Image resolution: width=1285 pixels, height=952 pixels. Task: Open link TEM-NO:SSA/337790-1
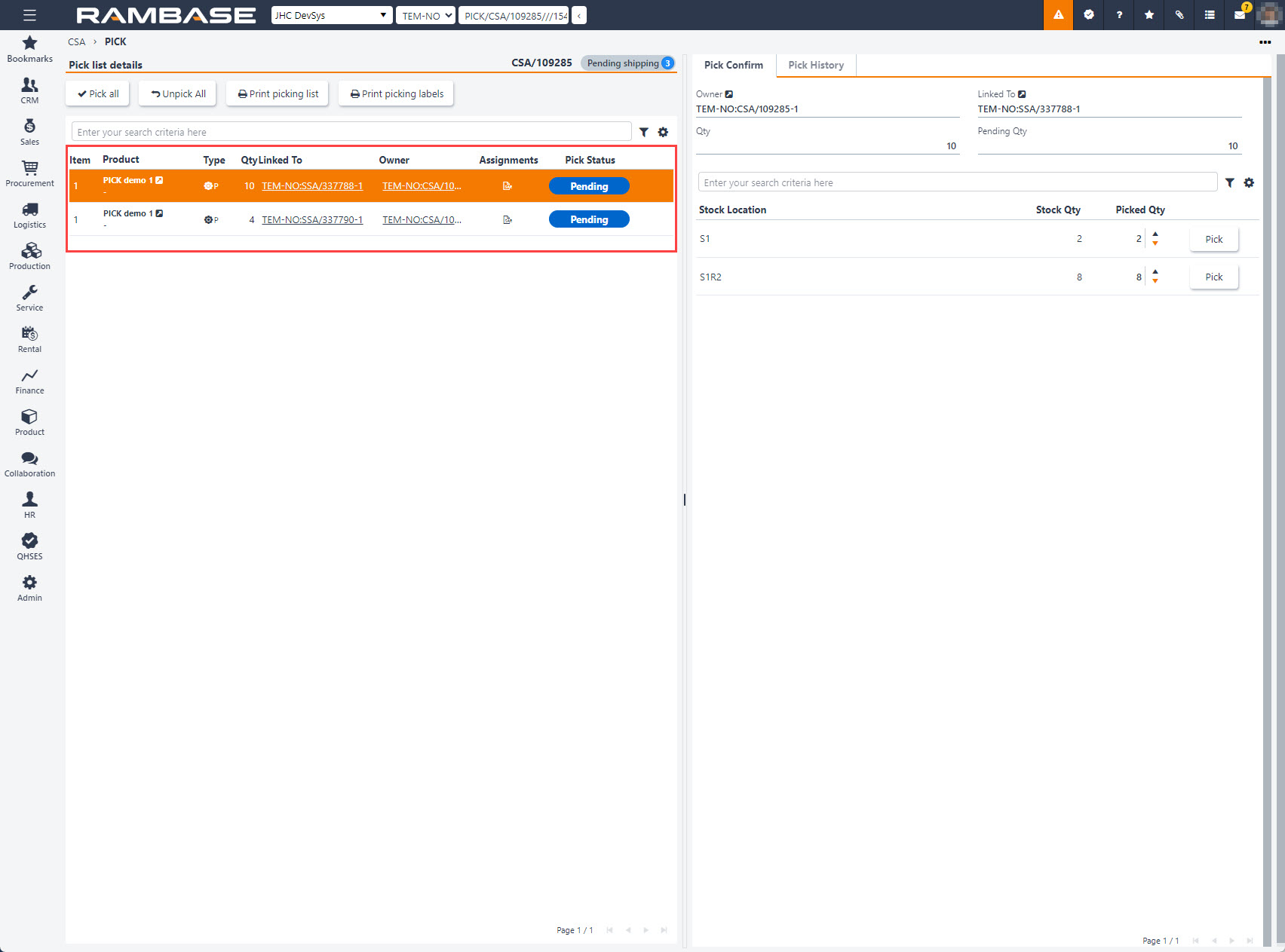[312, 219]
